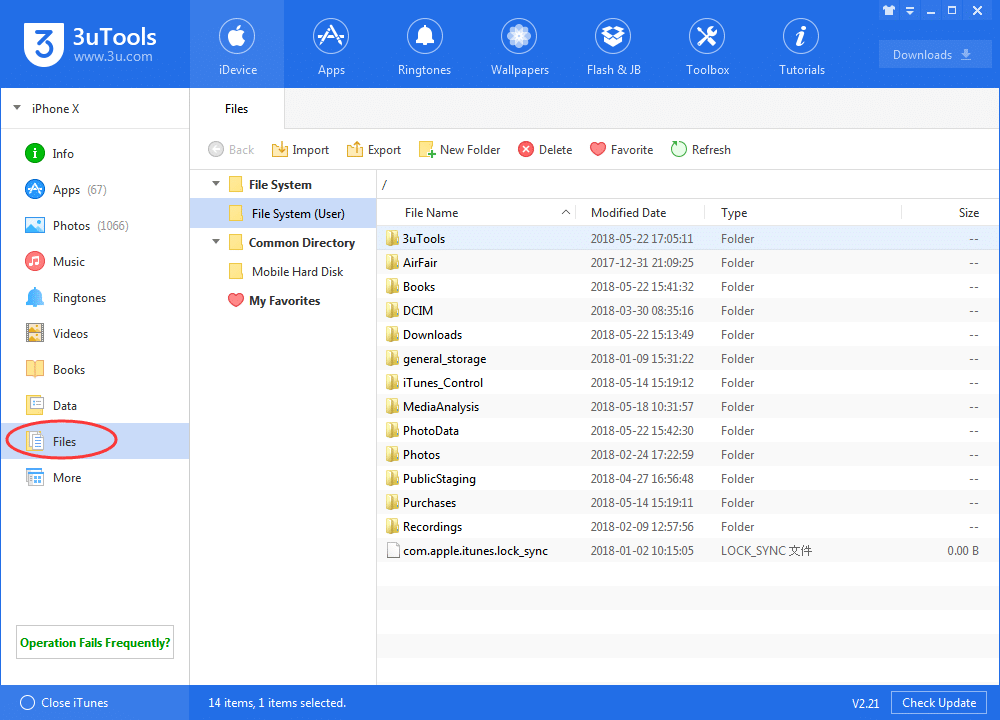Sort by the Modified Date column

coord(640,212)
